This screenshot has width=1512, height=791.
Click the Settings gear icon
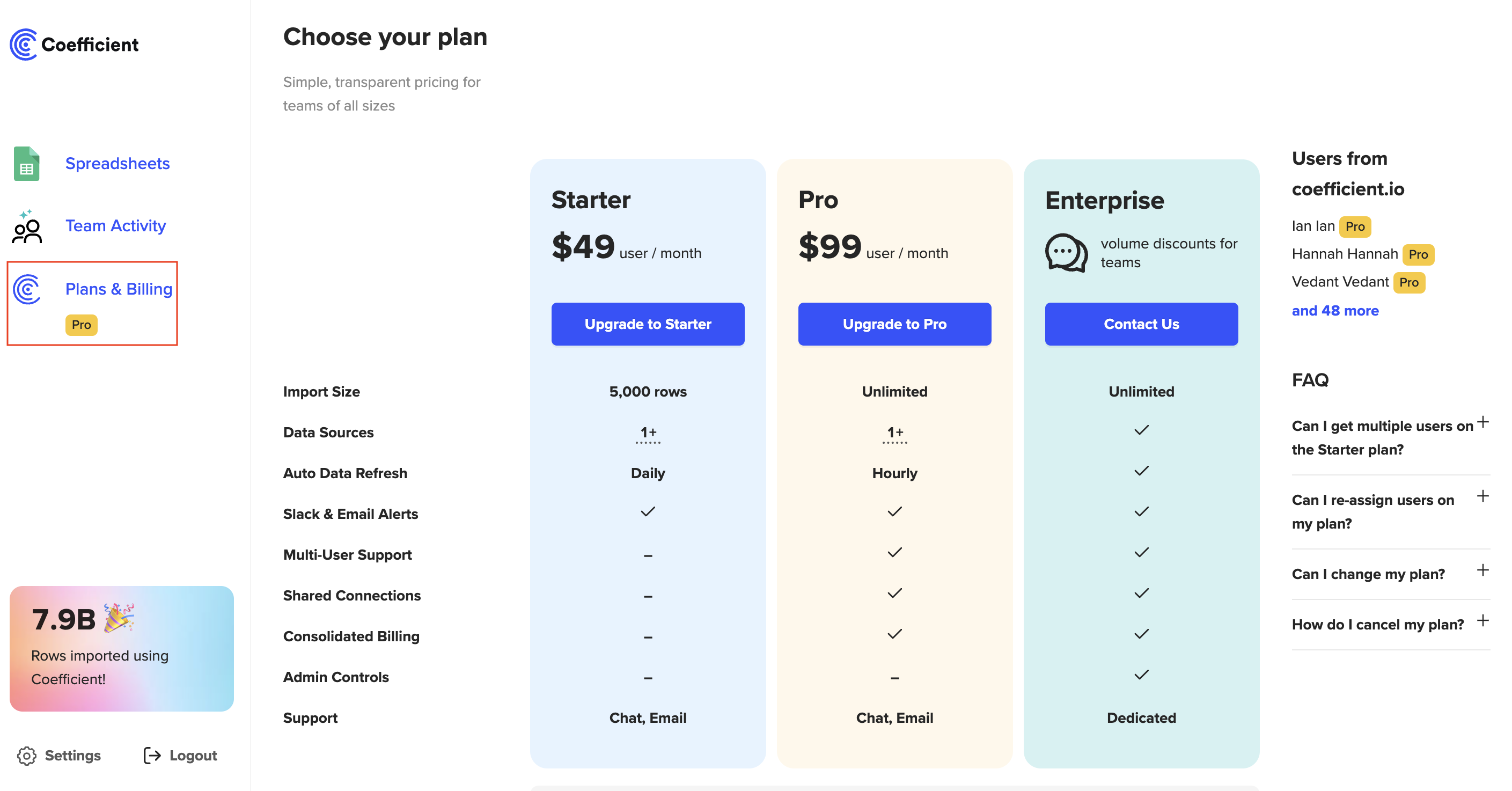(x=26, y=756)
